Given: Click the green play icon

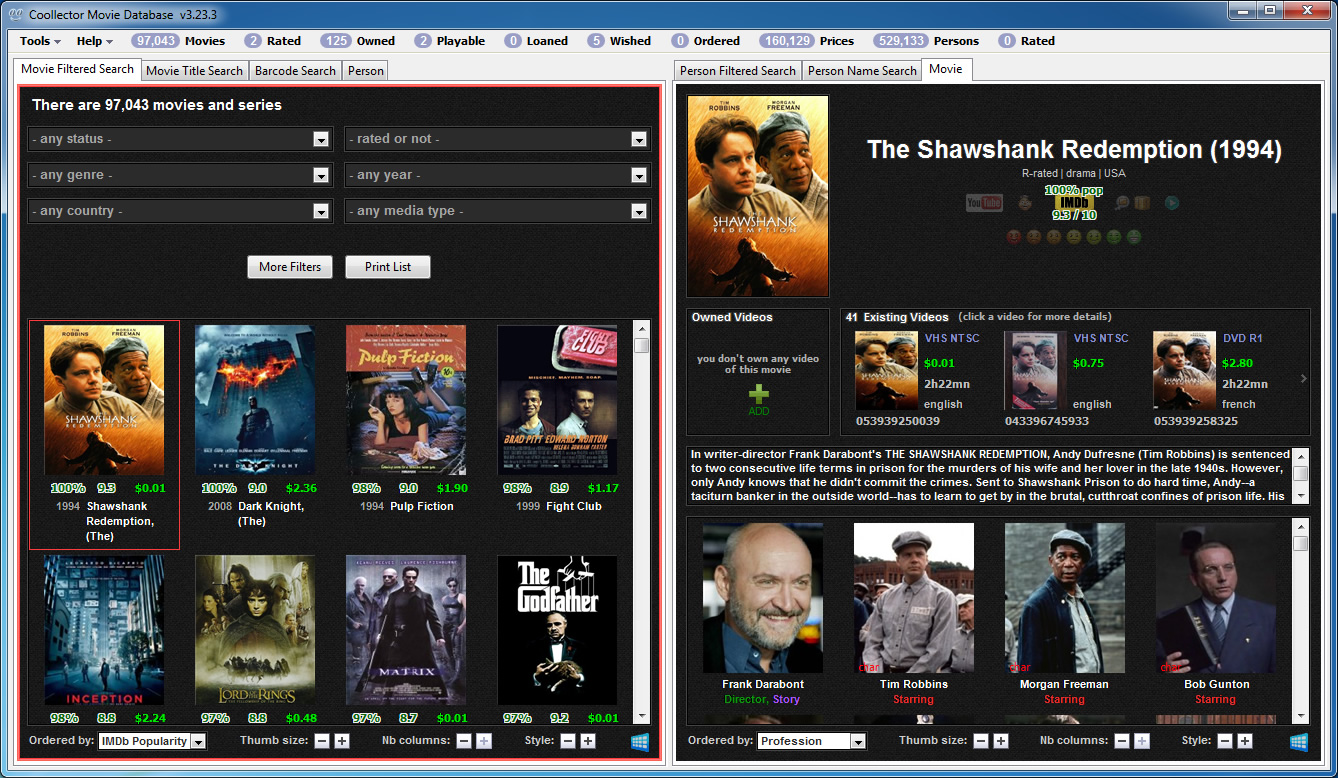Looking at the screenshot, I should (x=1171, y=203).
